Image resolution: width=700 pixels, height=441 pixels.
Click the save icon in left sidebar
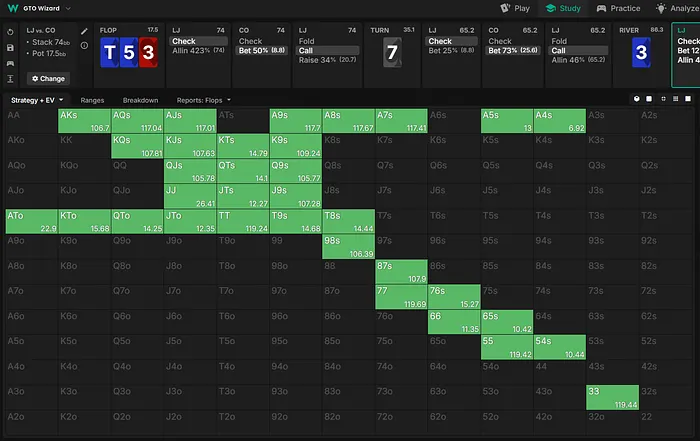coord(9,47)
